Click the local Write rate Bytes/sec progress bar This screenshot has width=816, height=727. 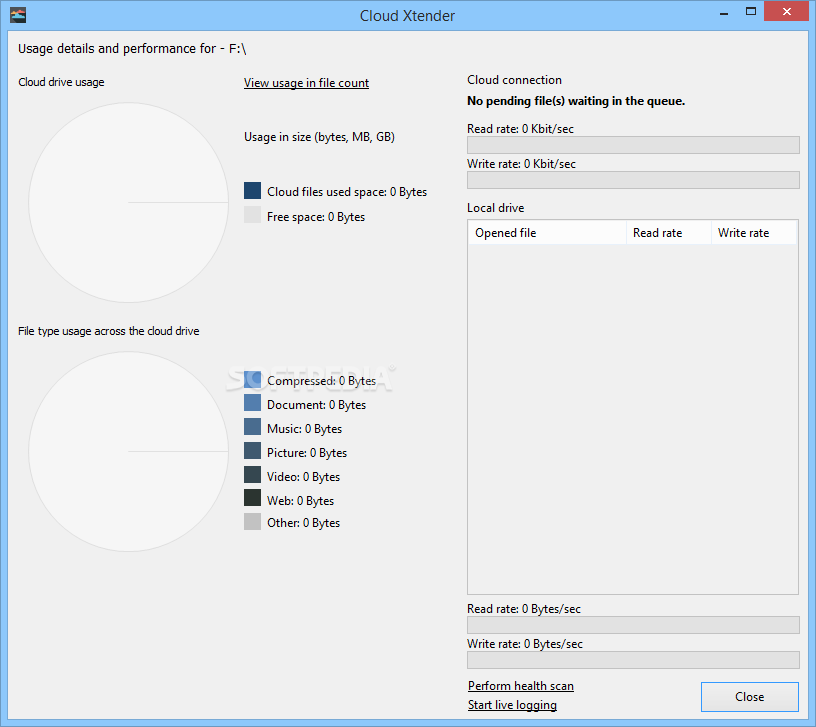633,660
